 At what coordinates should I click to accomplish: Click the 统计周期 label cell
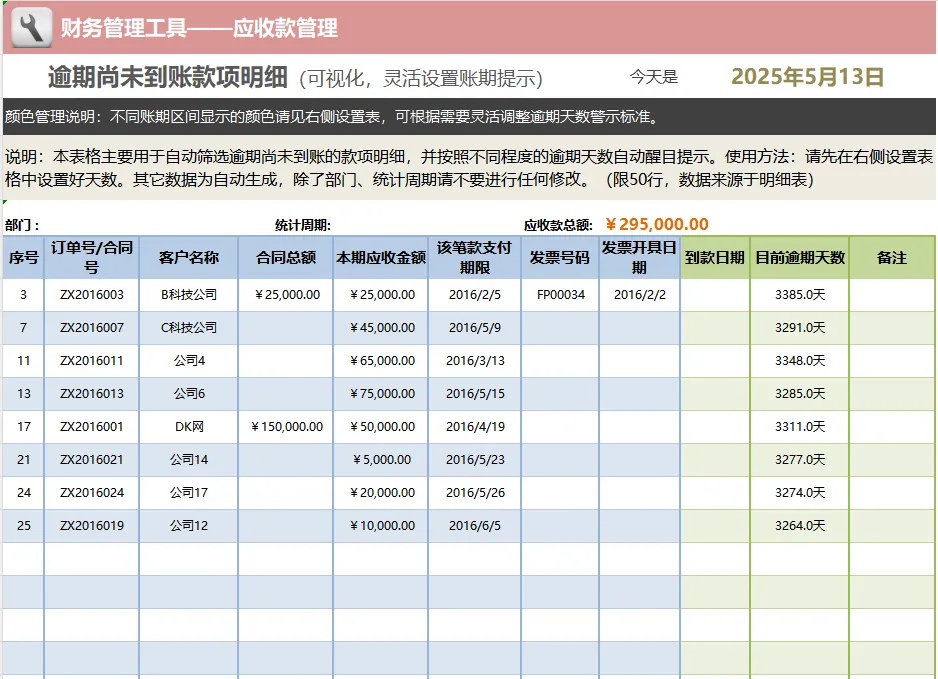[303, 226]
